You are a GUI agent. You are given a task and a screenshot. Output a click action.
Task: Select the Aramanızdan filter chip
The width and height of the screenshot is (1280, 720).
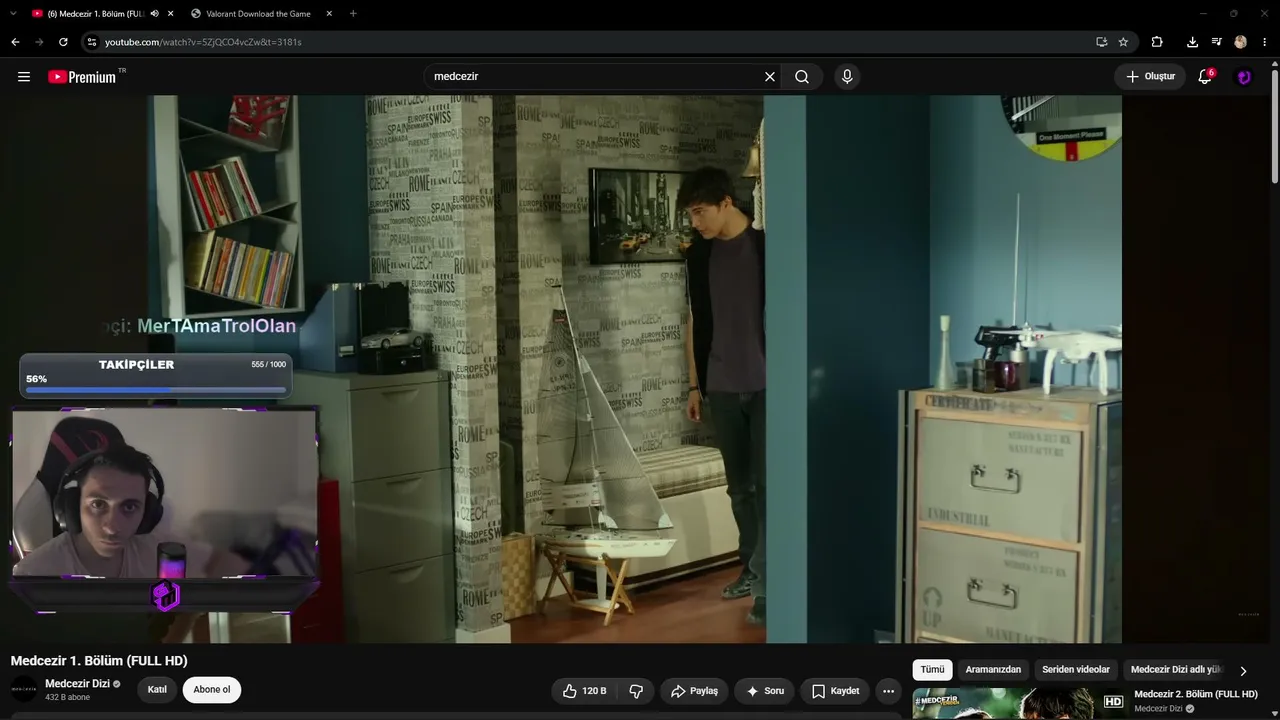(x=993, y=670)
